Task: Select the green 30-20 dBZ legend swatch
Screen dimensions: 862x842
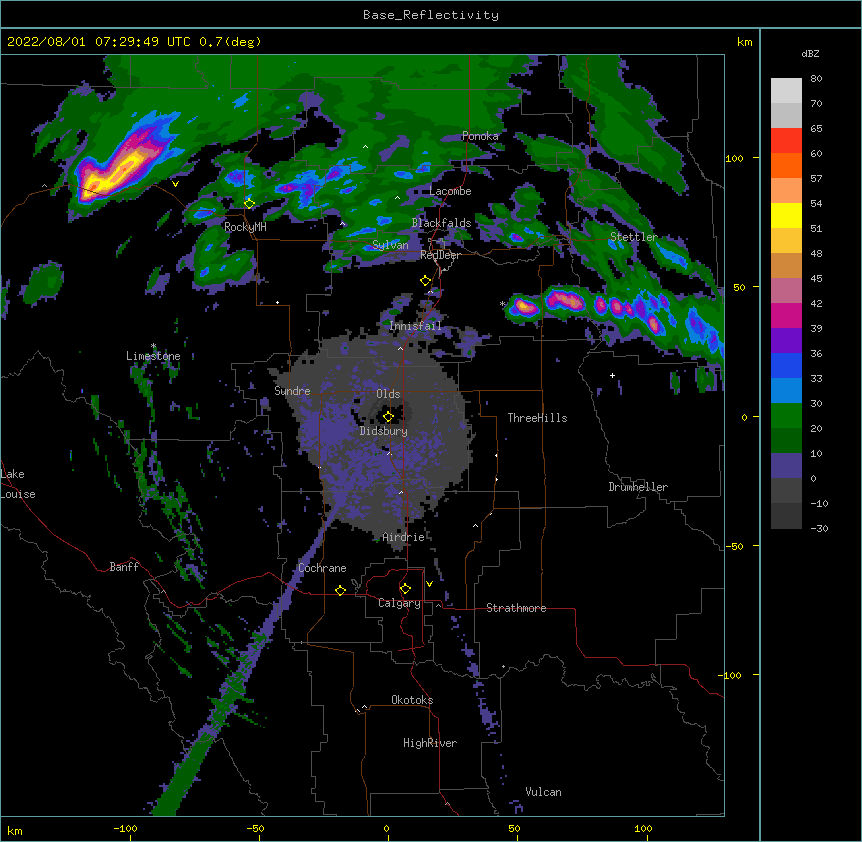Action: (786, 416)
